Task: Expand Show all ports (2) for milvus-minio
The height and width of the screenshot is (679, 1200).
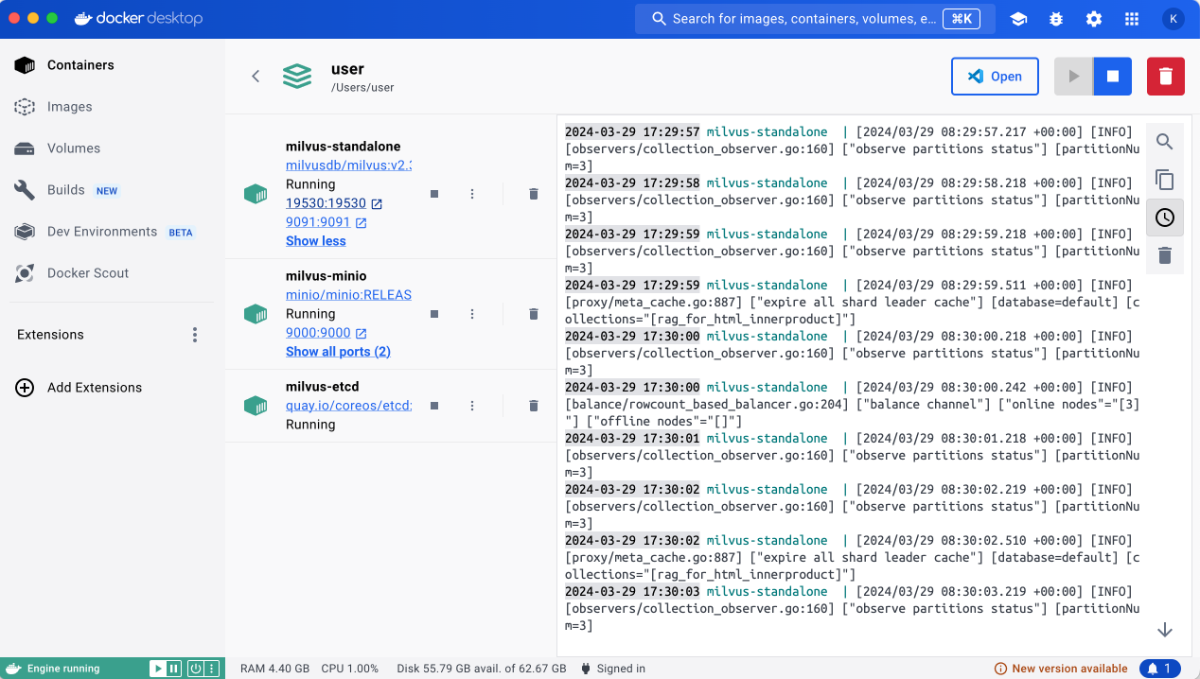Action: click(x=338, y=352)
